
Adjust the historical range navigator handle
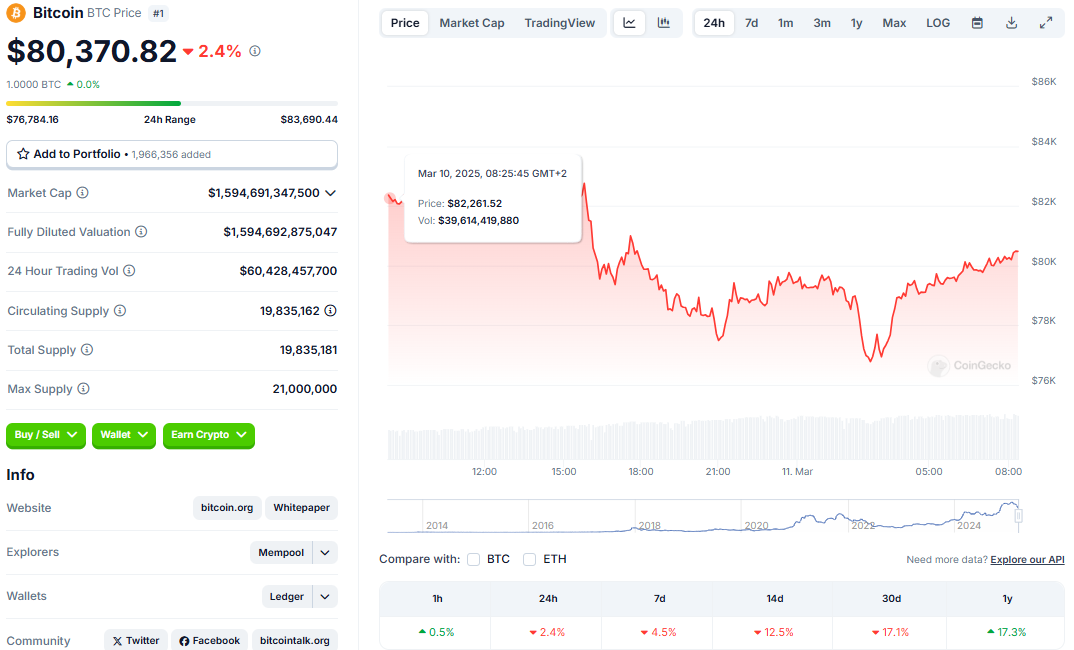(1019, 516)
